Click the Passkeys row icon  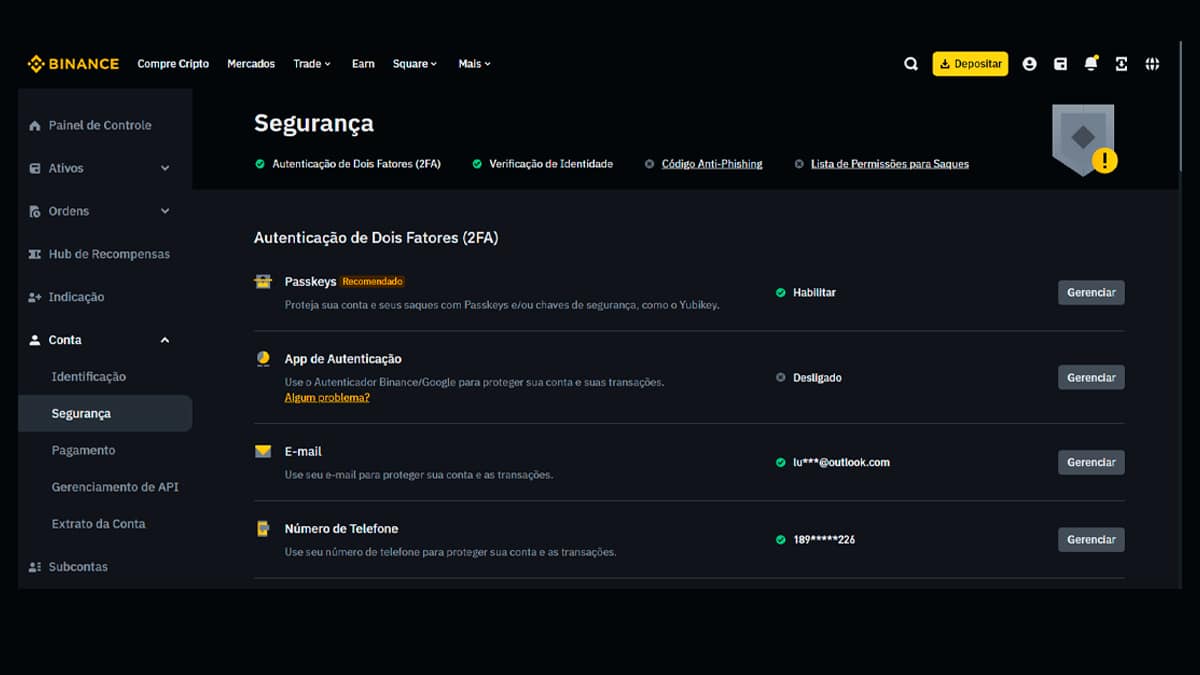pyautogui.click(x=263, y=282)
